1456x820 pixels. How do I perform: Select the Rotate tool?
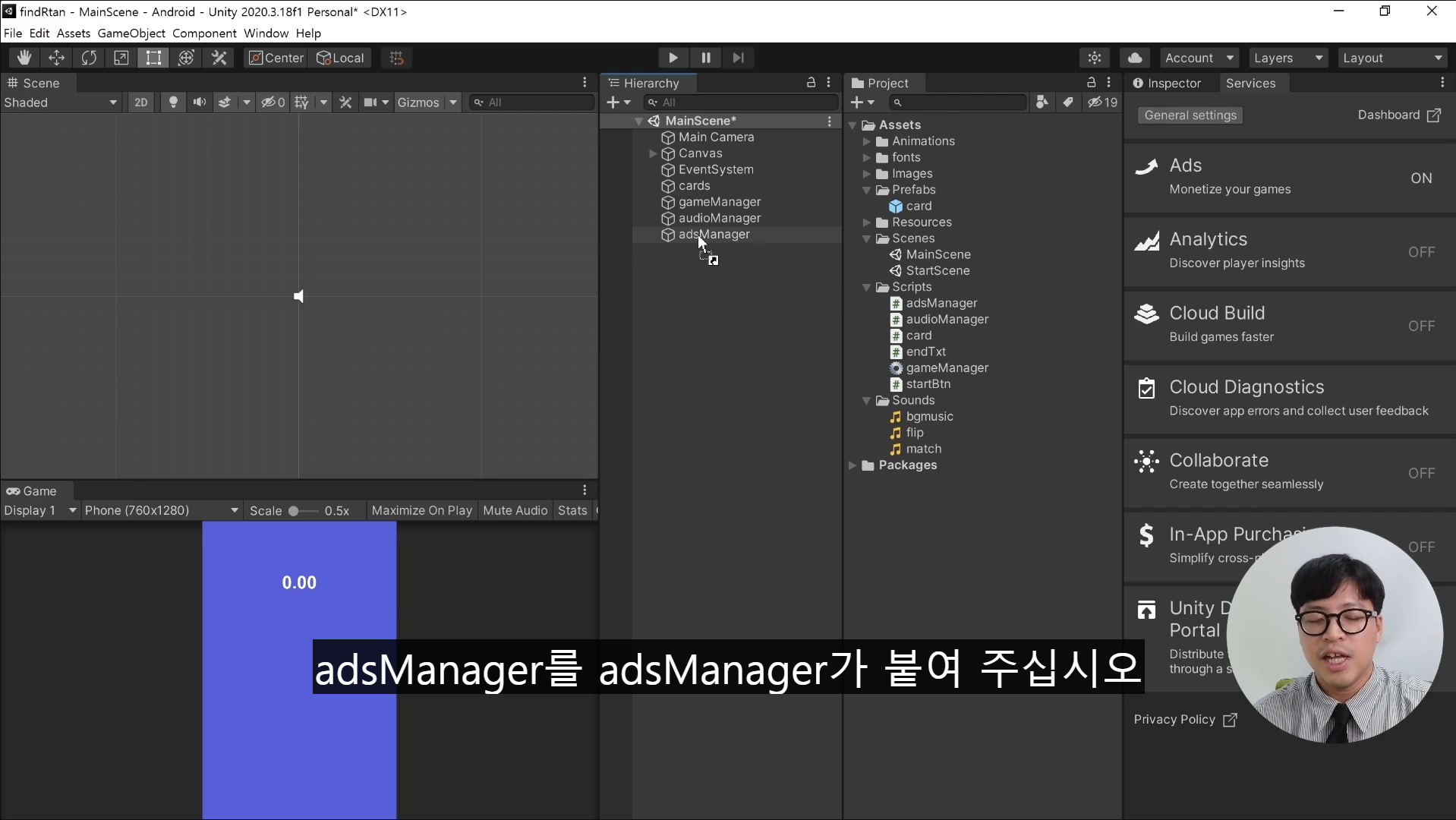(89, 58)
